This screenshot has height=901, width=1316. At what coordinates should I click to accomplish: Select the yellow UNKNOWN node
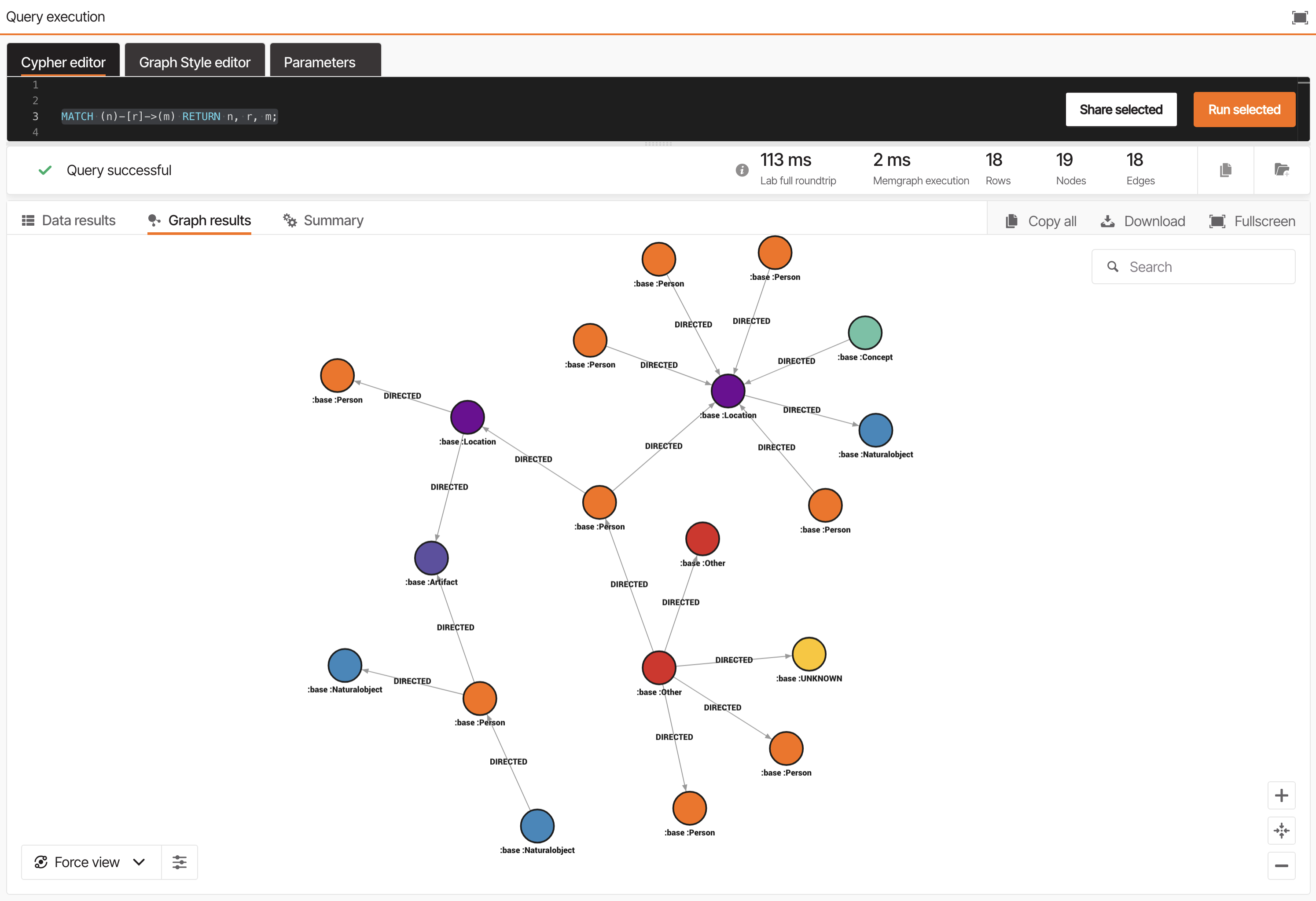809,654
